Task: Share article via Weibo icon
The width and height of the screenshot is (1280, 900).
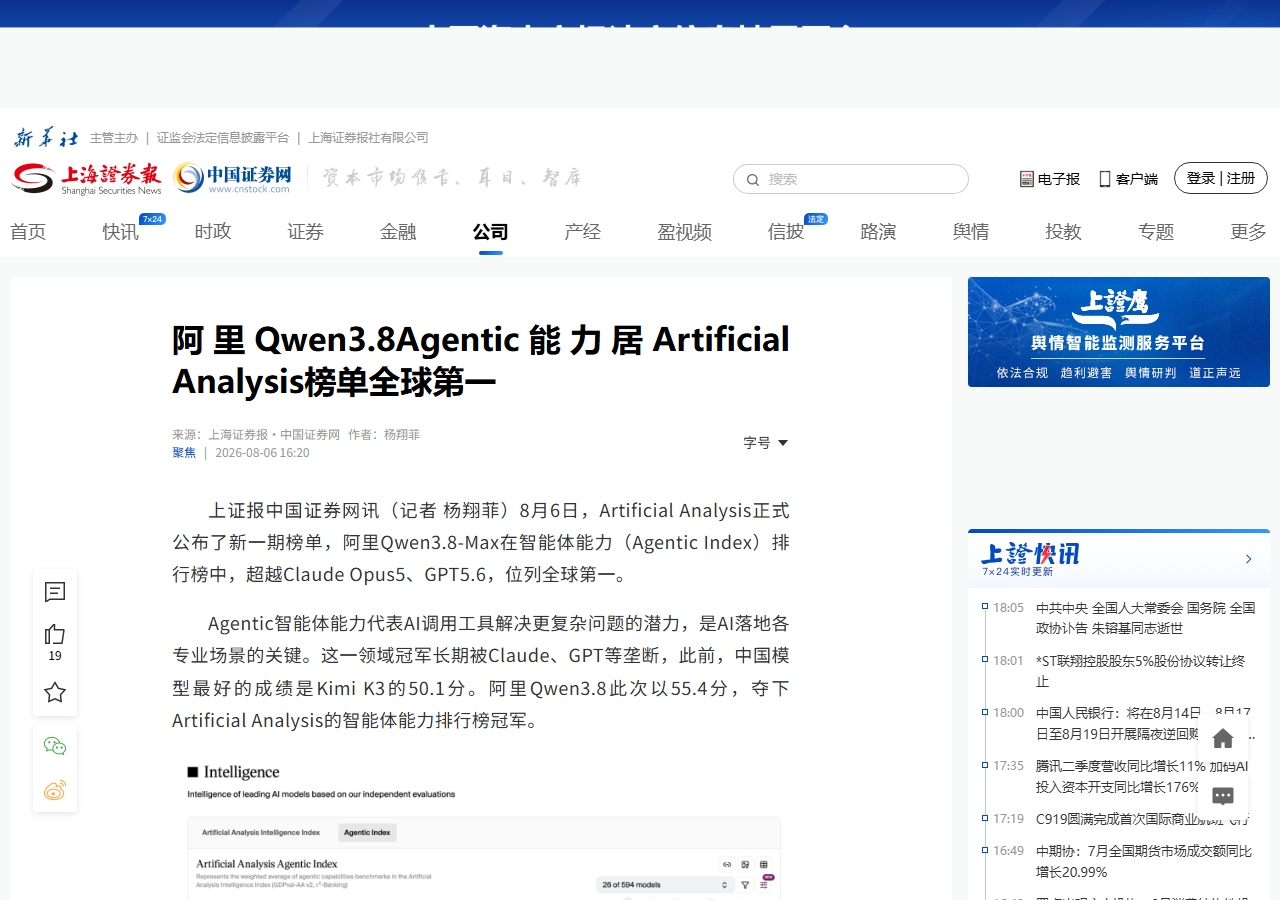Action: coord(55,790)
